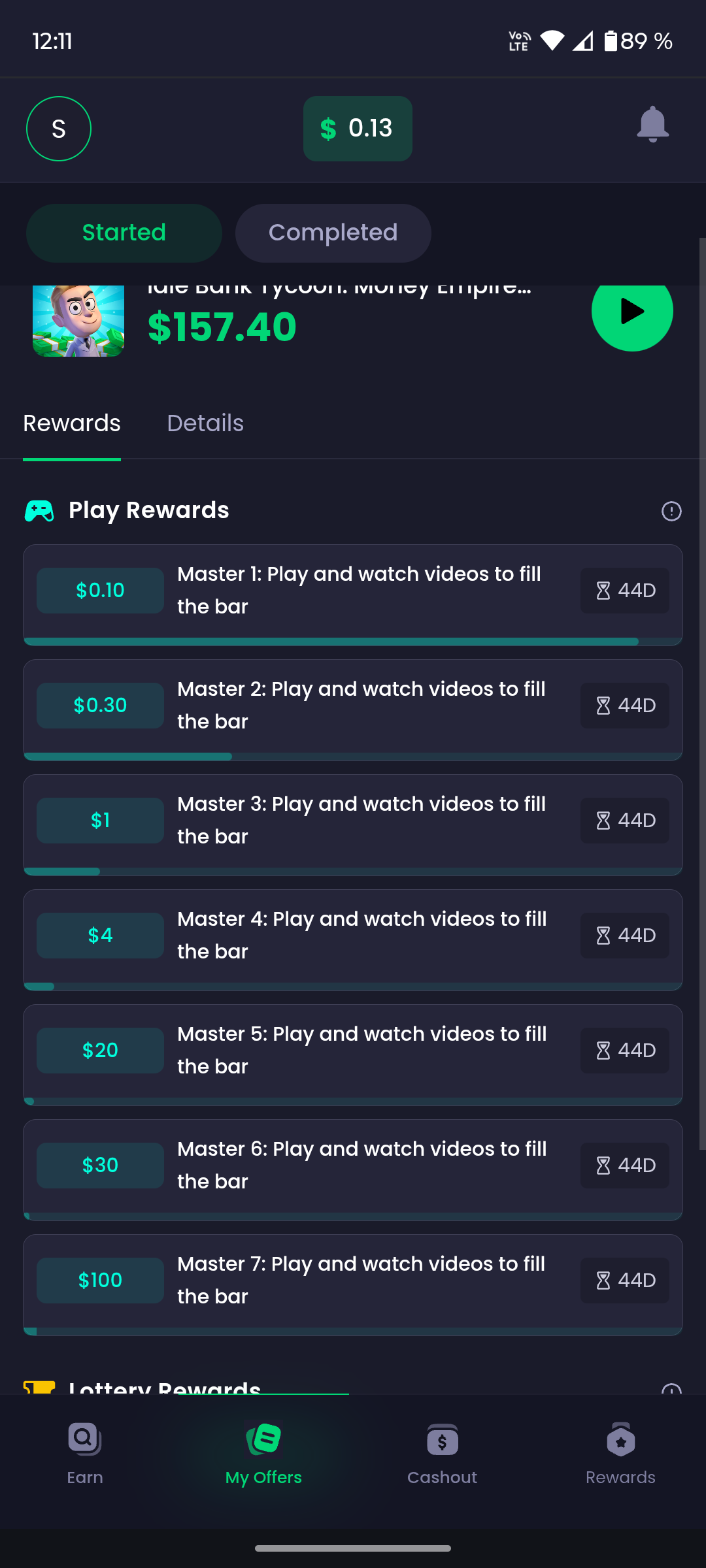Switch to the Completed offers filter

point(333,233)
